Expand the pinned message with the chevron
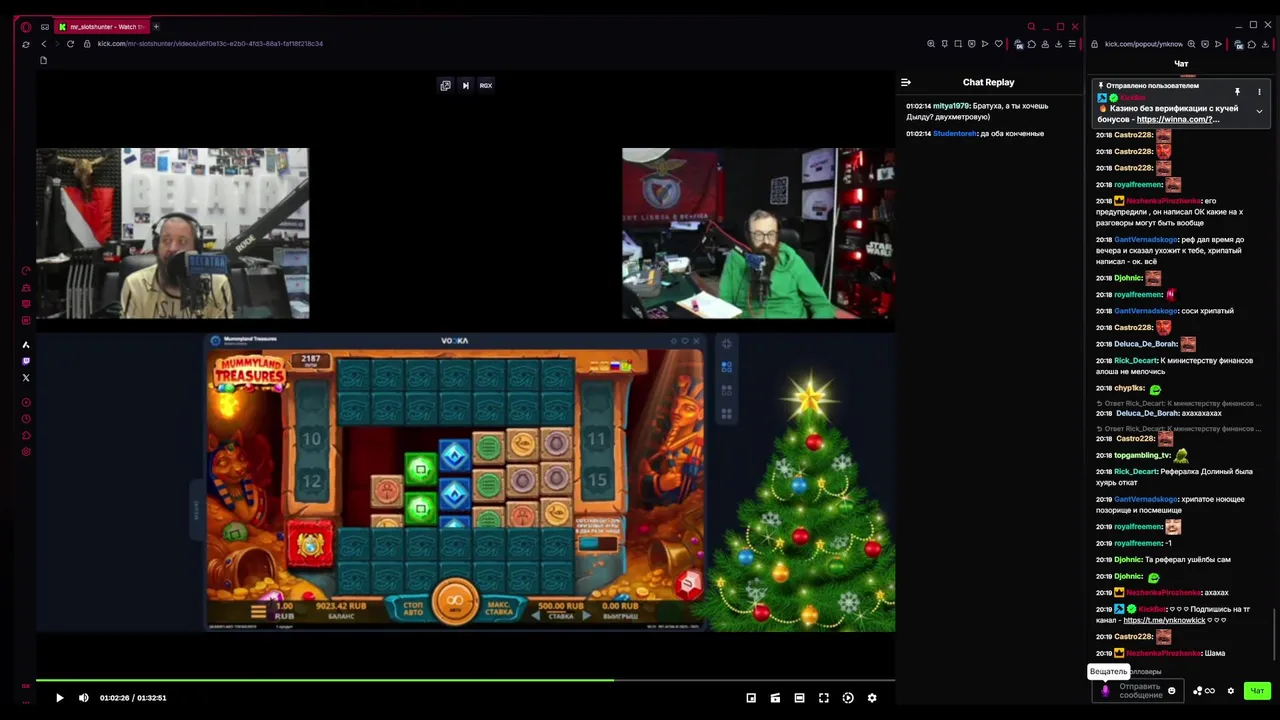This screenshot has width=1280, height=720. pos(1259,111)
